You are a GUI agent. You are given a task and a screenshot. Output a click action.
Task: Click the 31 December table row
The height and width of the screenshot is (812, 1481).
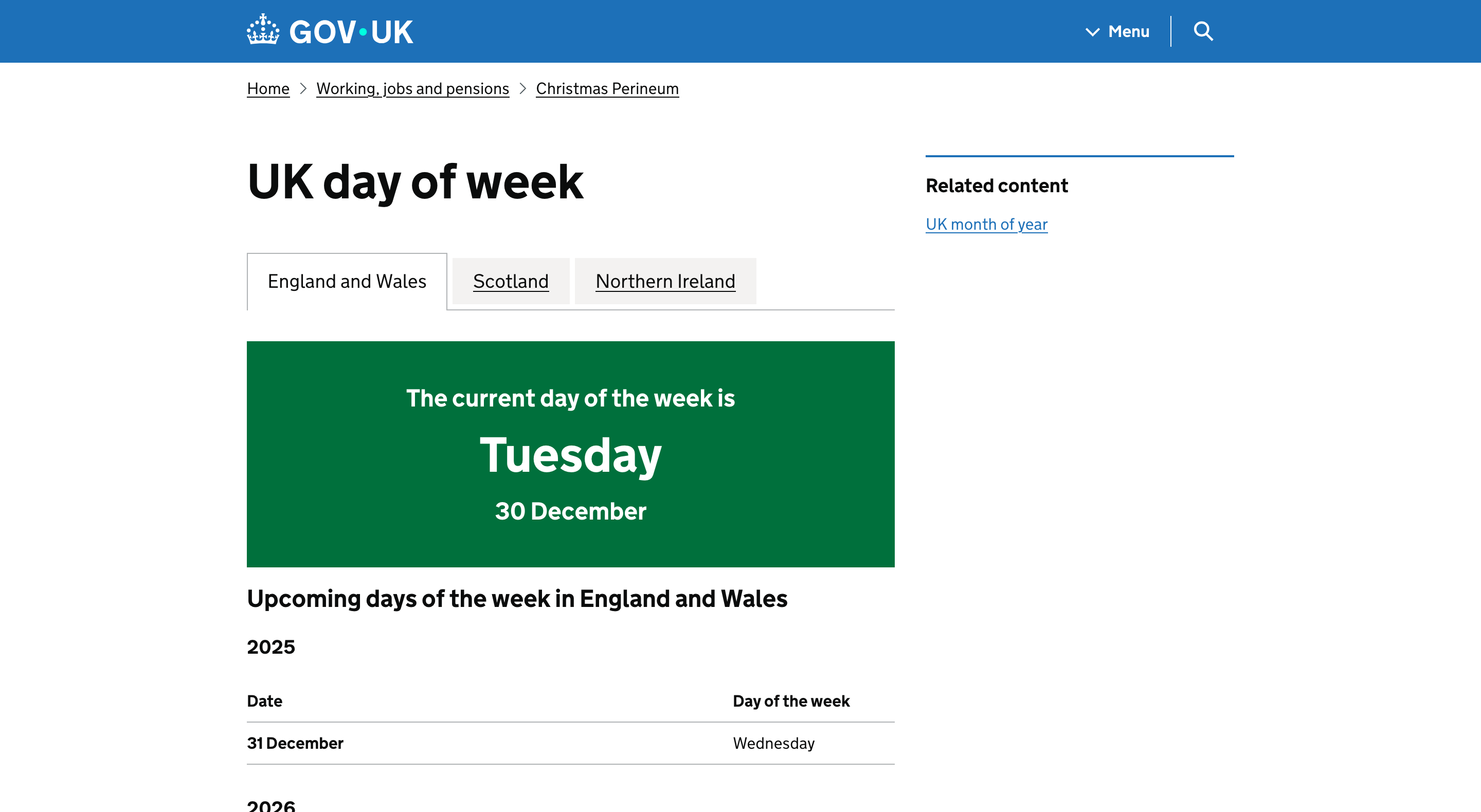pos(295,743)
